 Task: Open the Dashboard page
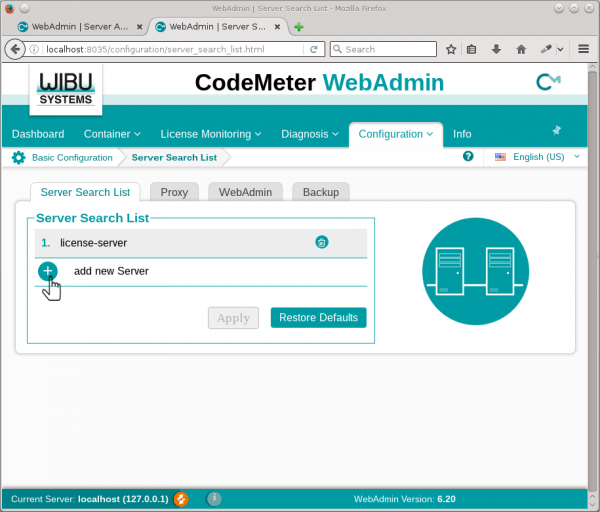(38, 134)
